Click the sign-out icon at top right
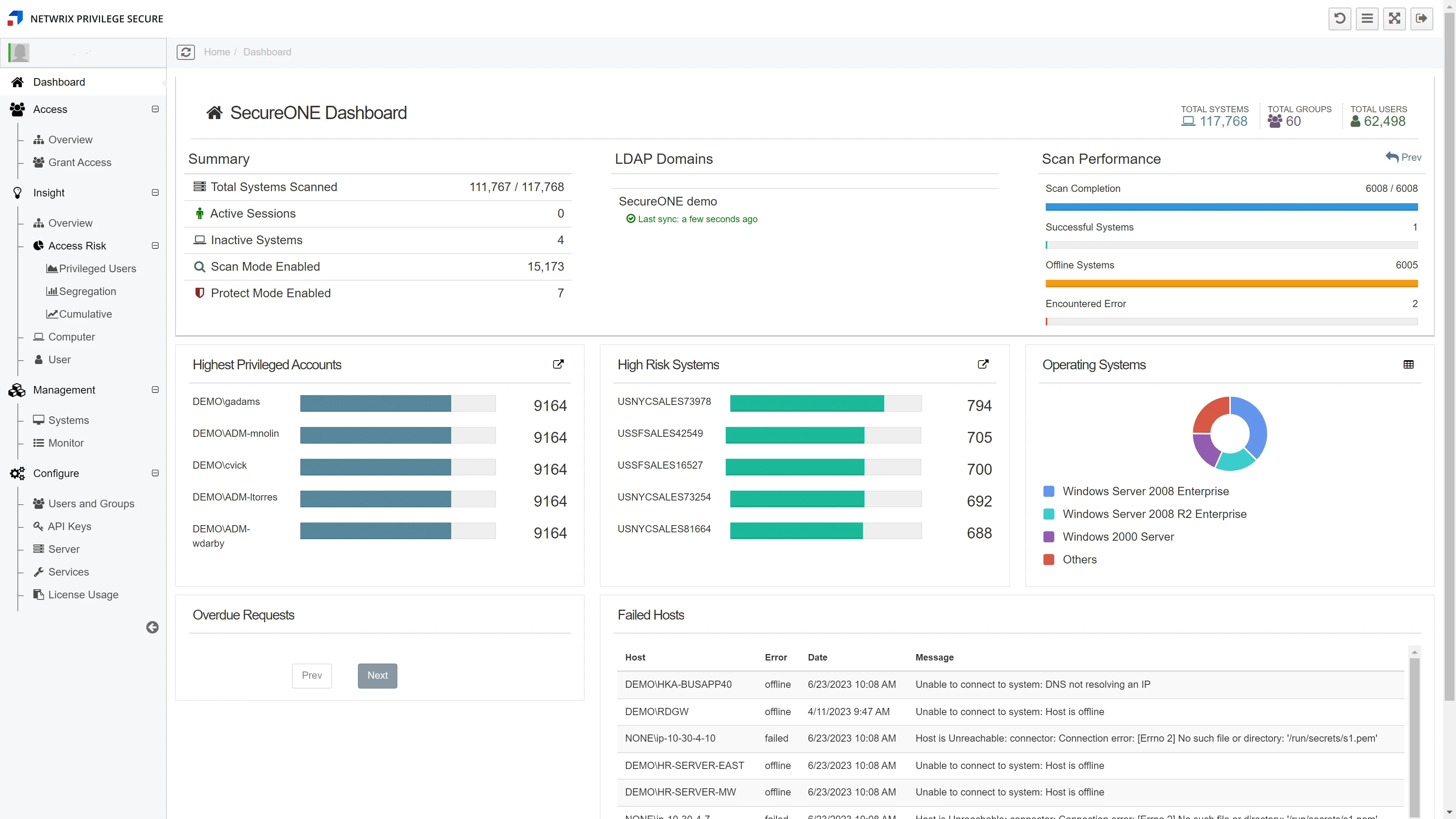Viewport: 1456px width, 819px height. click(1421, 19)
